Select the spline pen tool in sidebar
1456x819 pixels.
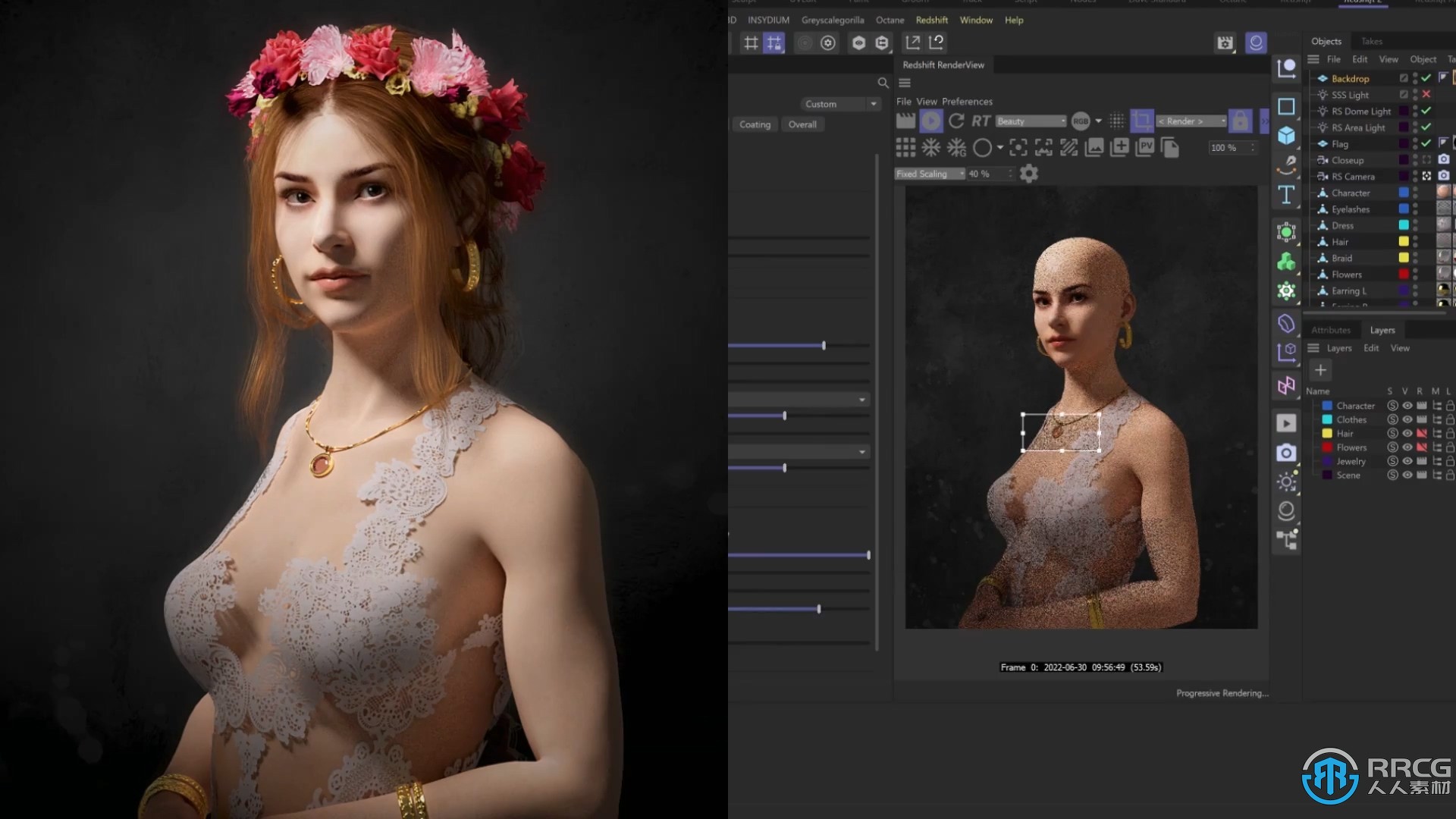tap(1286, 165)
